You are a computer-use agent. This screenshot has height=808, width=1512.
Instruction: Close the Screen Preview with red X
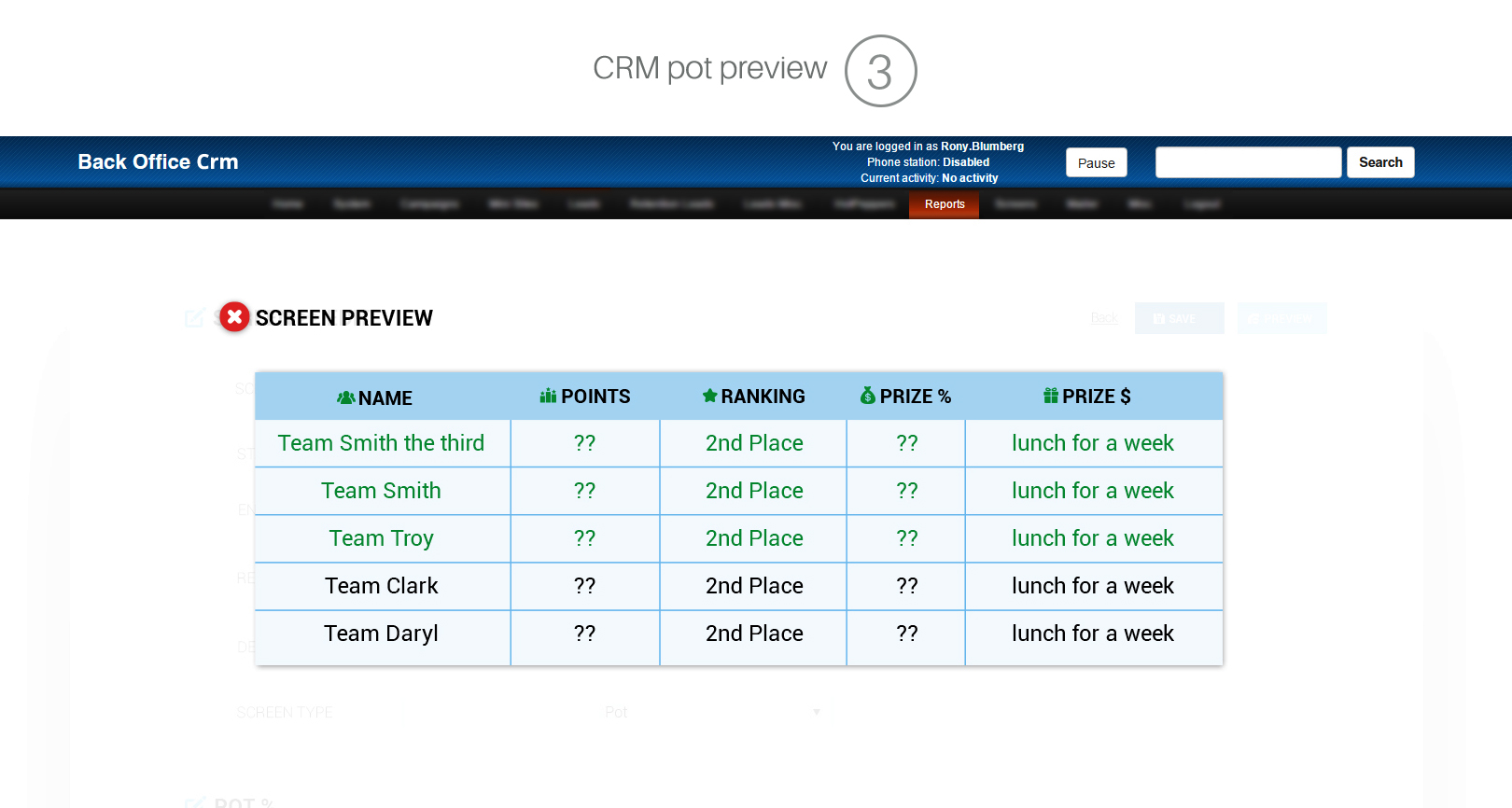coord(234,317)
